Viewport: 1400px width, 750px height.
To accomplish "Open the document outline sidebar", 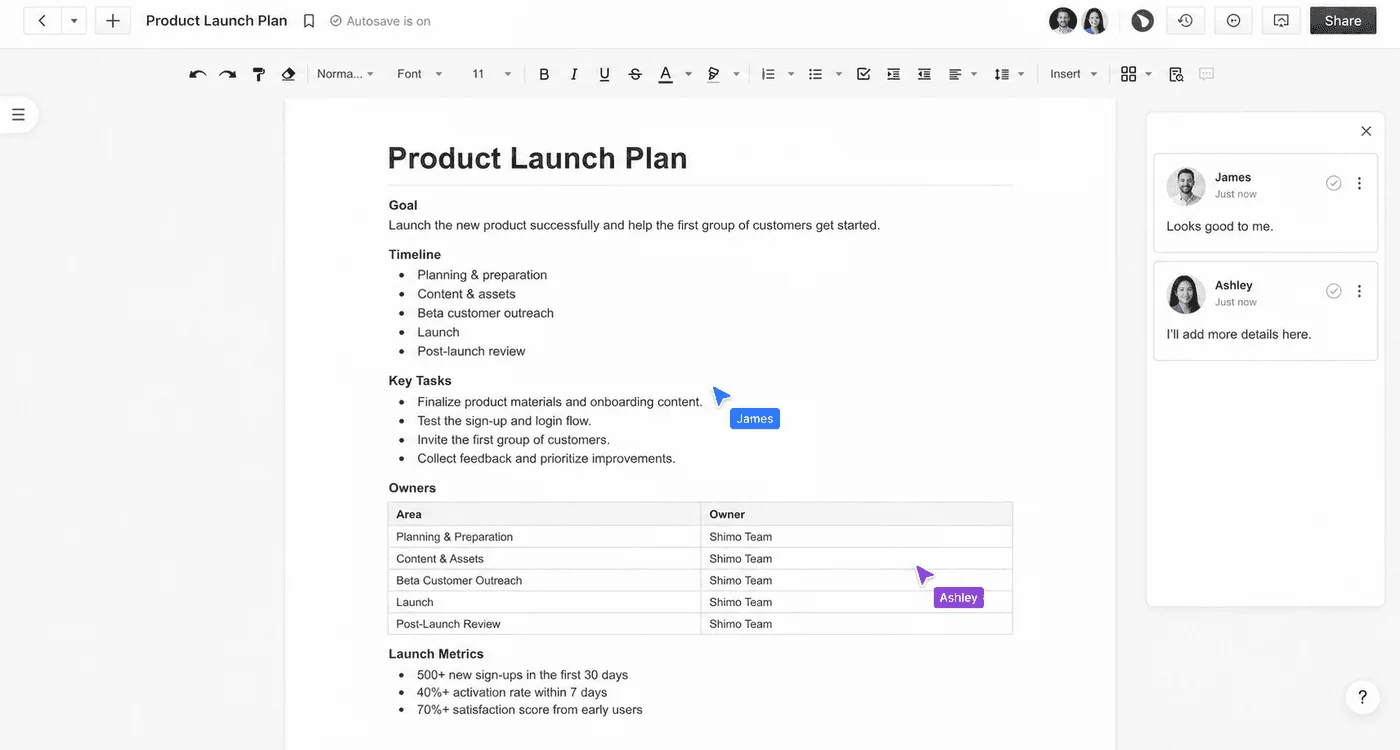I will coord(18,115).
